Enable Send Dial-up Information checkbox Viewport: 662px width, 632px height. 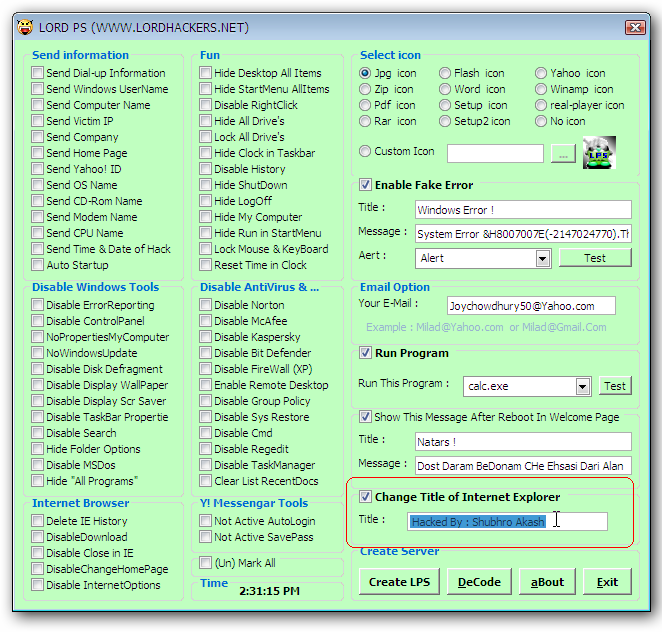37,73
